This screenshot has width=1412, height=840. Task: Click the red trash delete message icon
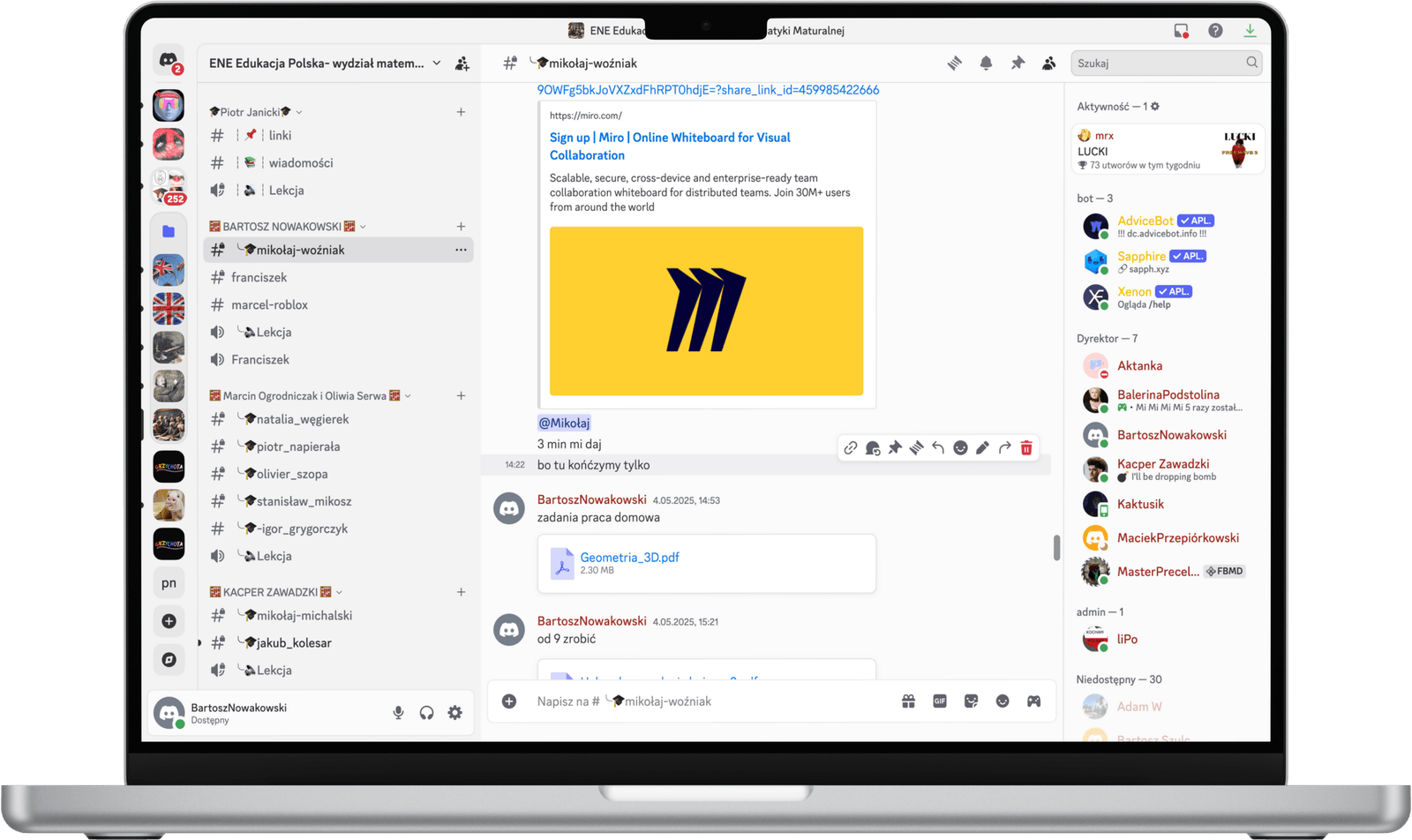(1026, 448)
